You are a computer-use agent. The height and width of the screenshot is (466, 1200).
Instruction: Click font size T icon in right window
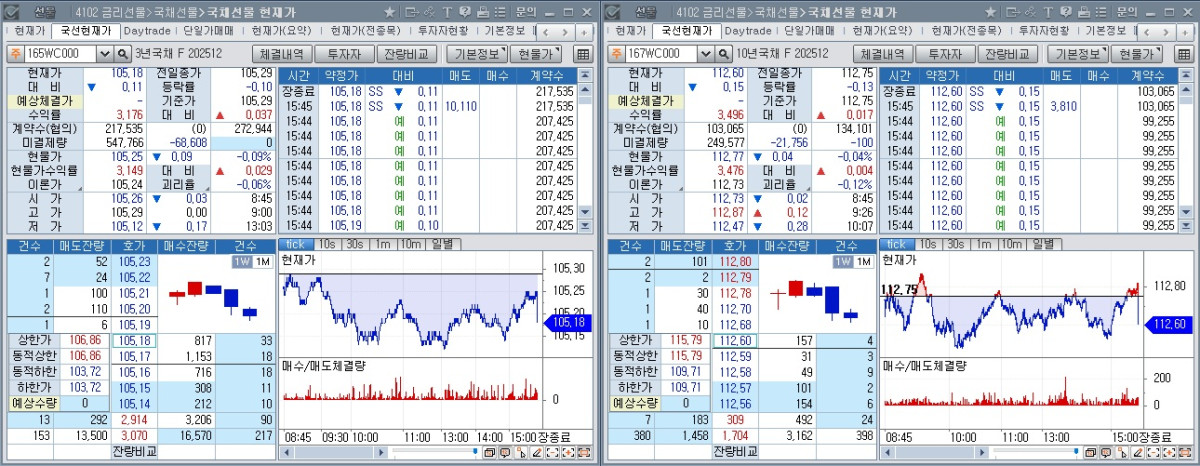coord(1046,12)
